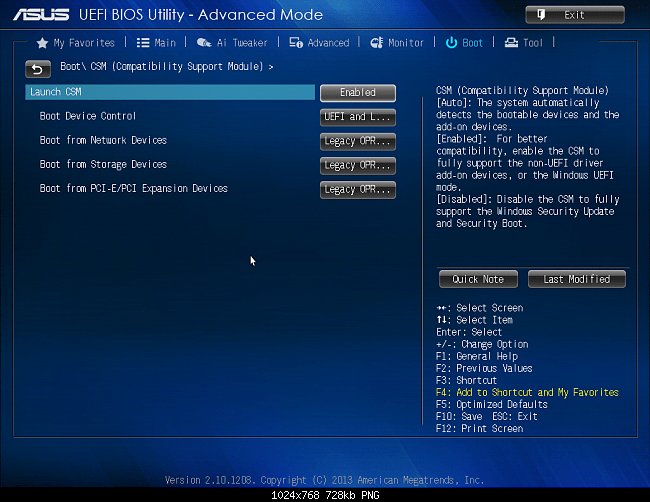Click F12: Print Screen hint

coord(480,428)
